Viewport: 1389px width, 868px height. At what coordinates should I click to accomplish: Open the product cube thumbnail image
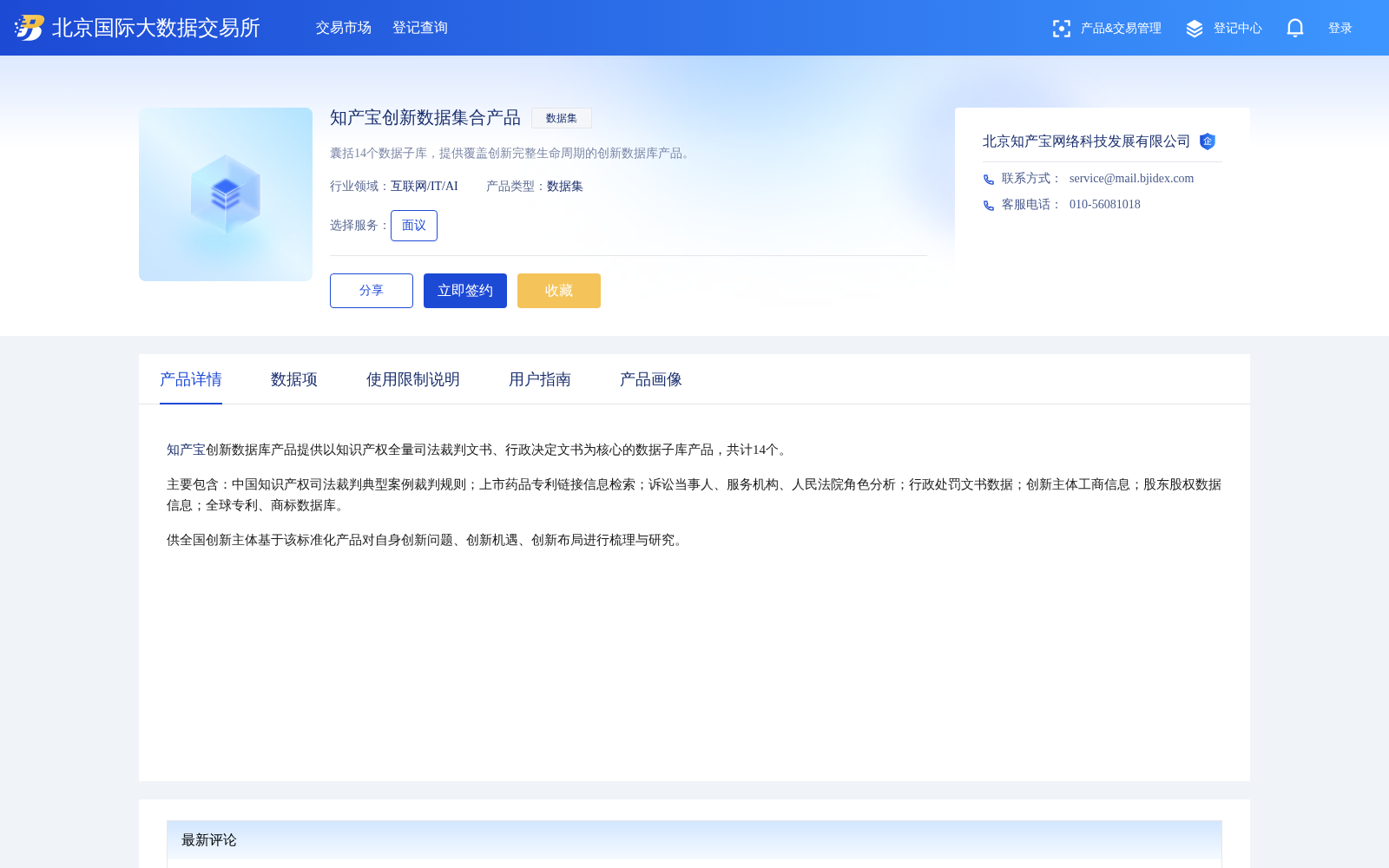click(226, 194)
